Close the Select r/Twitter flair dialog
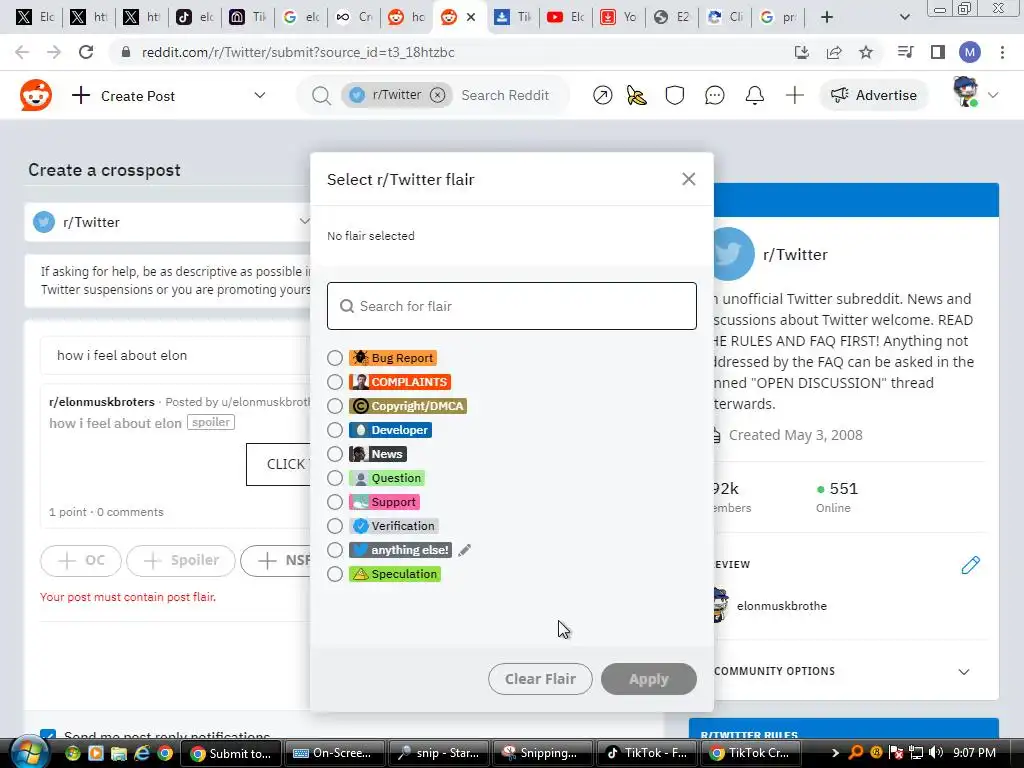Viewport: 1024px width, 768px height. (x=688, y=179)
